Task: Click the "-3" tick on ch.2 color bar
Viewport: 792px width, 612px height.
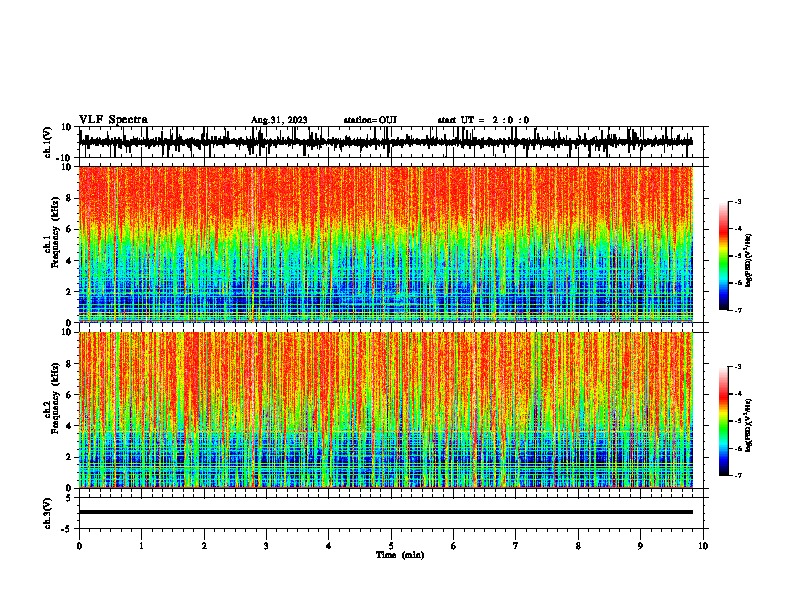Action: point(737,367)
